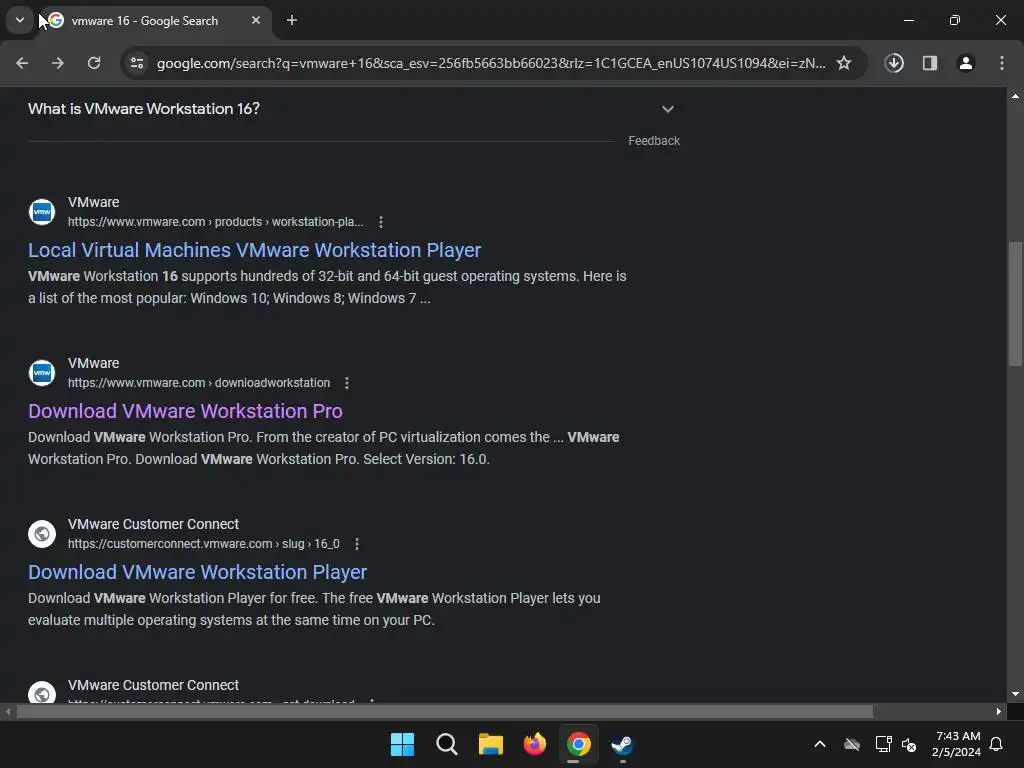Click the scroll down arrow
The image size is (1024, 768).
1015,694
